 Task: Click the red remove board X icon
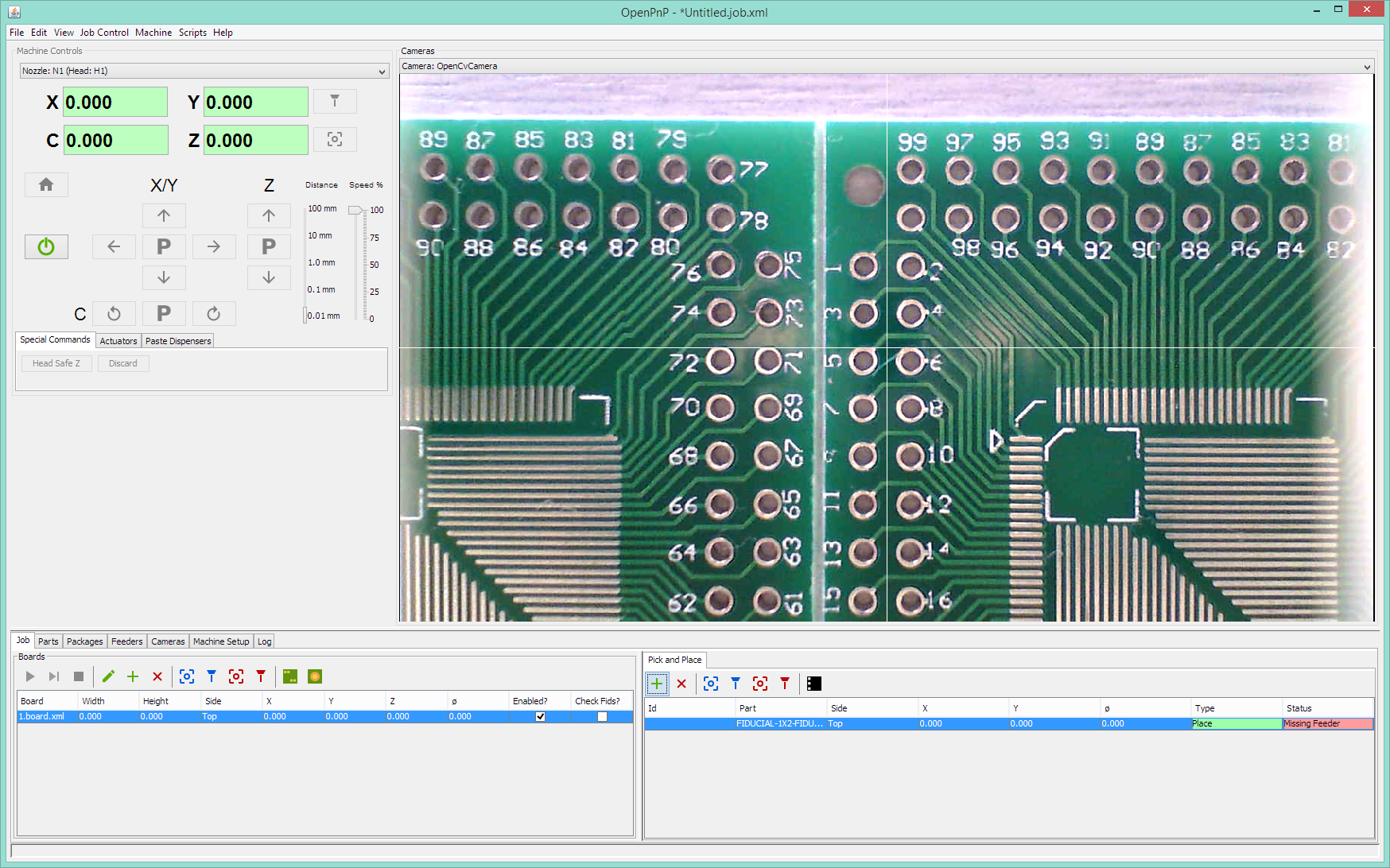157,676
